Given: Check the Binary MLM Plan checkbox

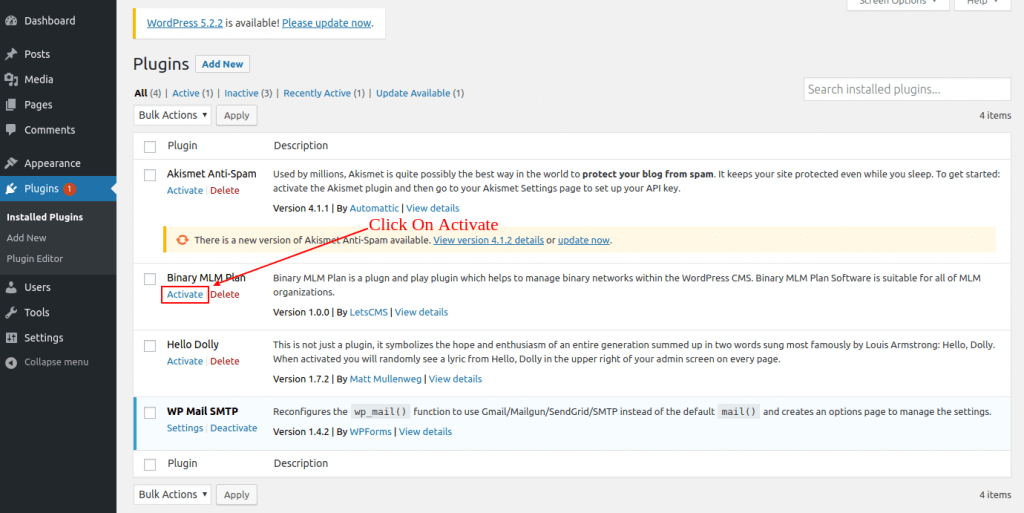Looking at the screenshot, I should (x=150, y=278).
